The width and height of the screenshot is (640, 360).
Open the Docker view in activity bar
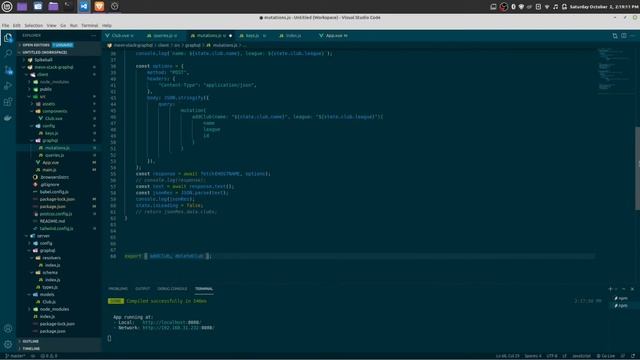(8, 118)
